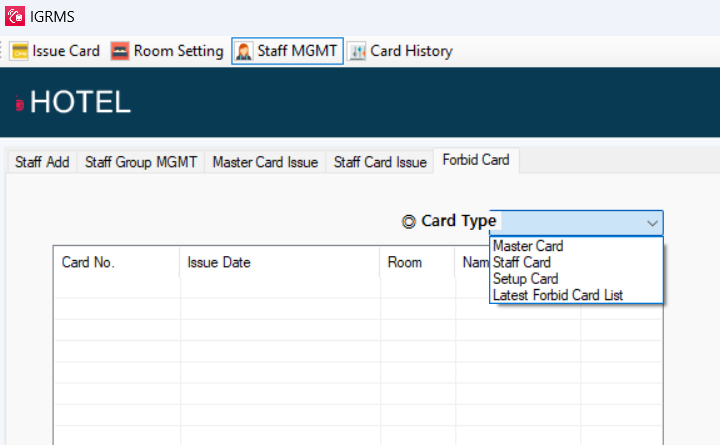Click the Card Type combo box field
The image size is (720, 445).
click(576, 223)
